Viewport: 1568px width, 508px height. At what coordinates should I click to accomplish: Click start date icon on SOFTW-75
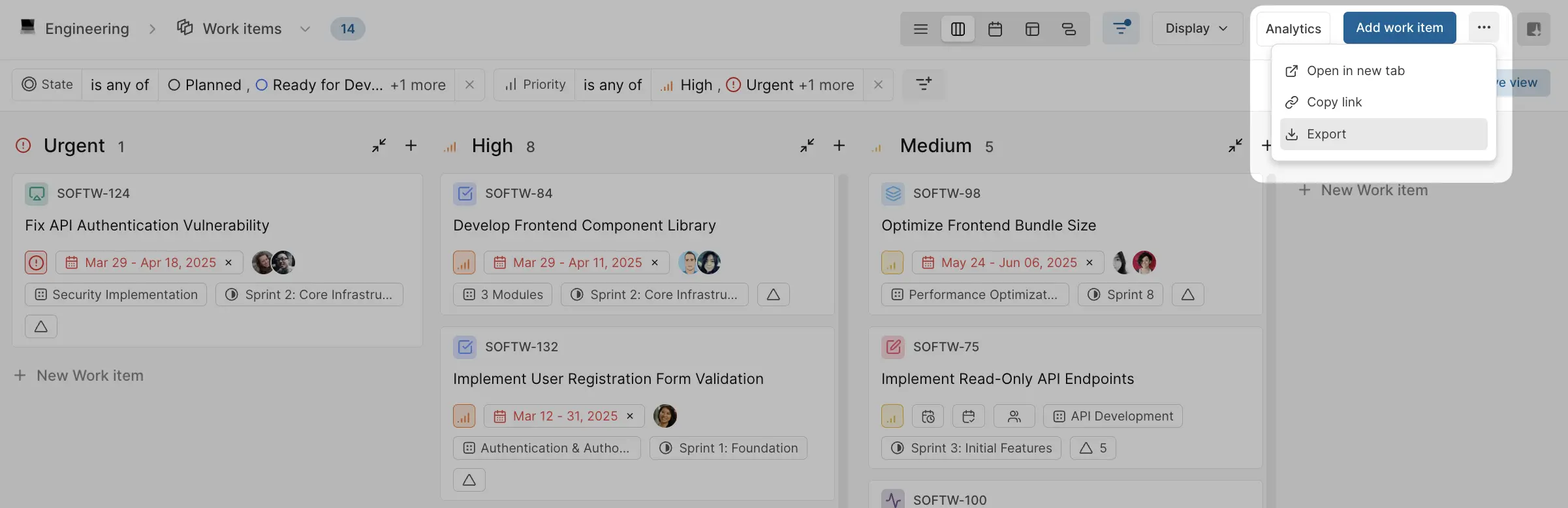[x=928, y=416]
